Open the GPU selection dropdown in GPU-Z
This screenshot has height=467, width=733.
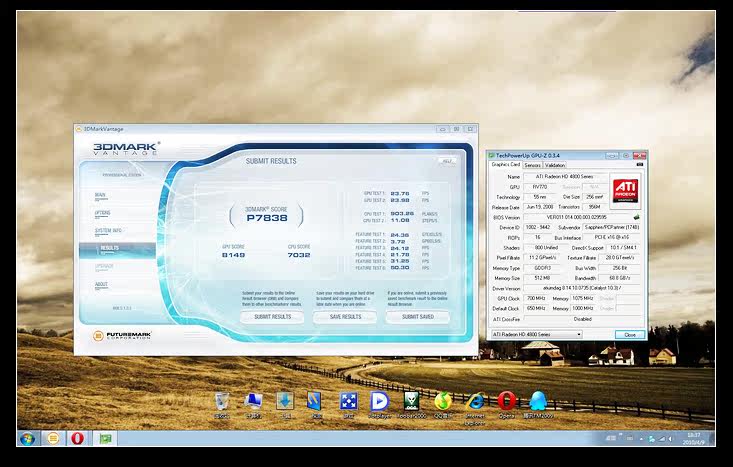[536, 334]
